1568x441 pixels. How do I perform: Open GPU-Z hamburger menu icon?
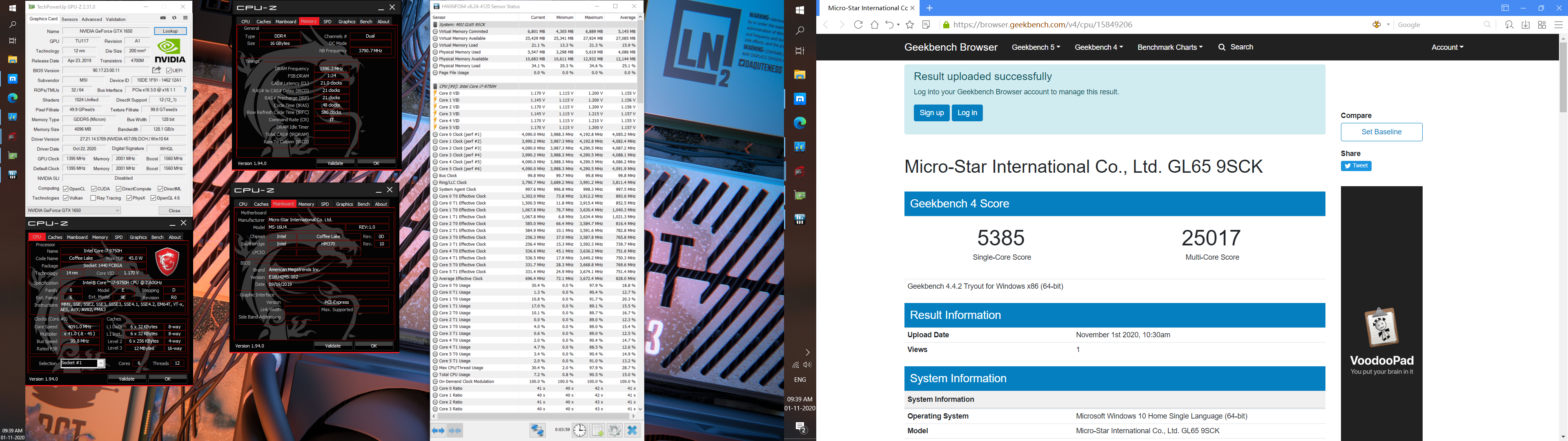click(x=185, y=18)
